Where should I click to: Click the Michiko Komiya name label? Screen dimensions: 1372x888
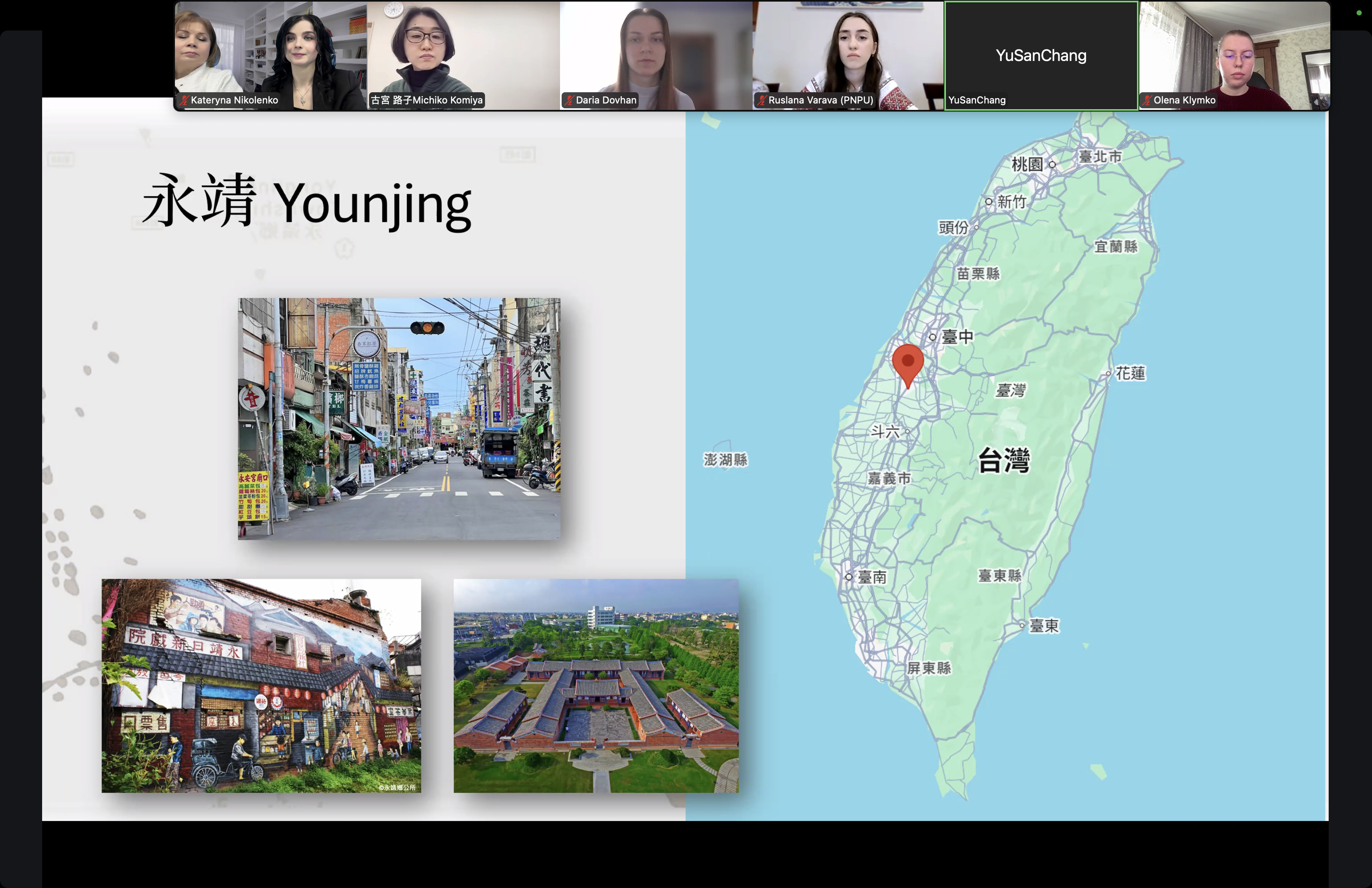[x=426, y=100]
